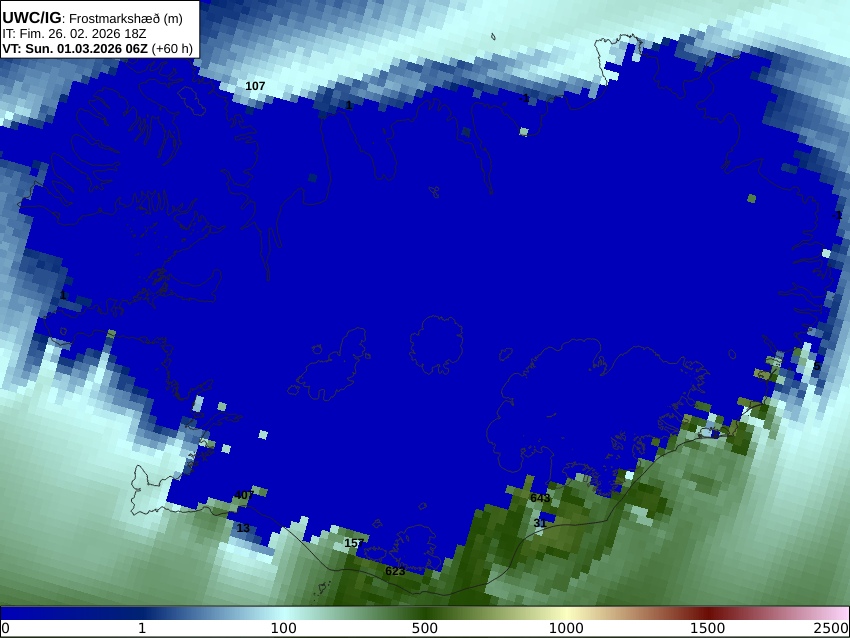Screen dimensions: 850x638
Task: Click the UWC/IG title label
Action: (31, 18)
